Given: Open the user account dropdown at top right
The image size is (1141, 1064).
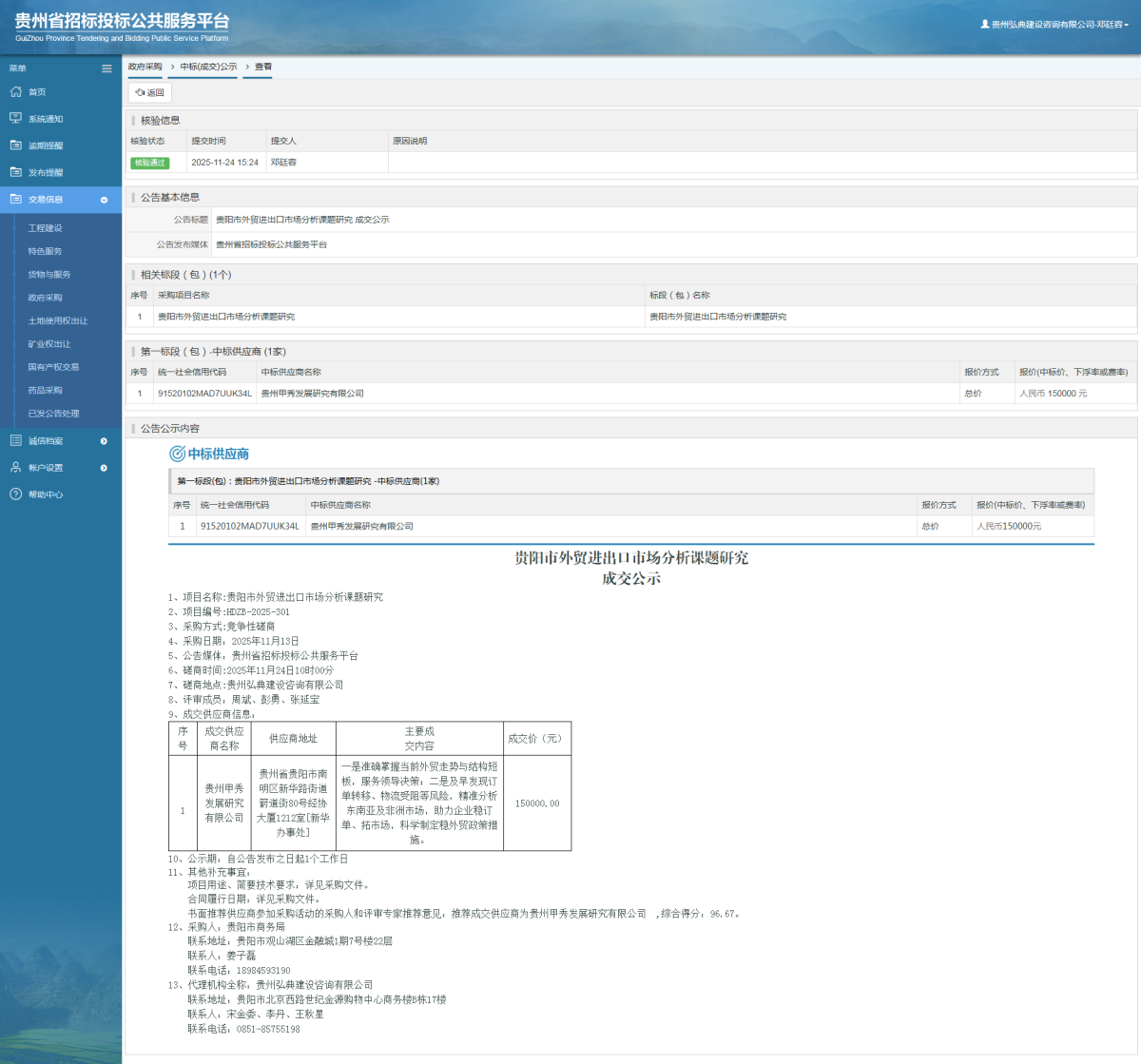Looking at the screenshot, I should (x=1054, y=25).
